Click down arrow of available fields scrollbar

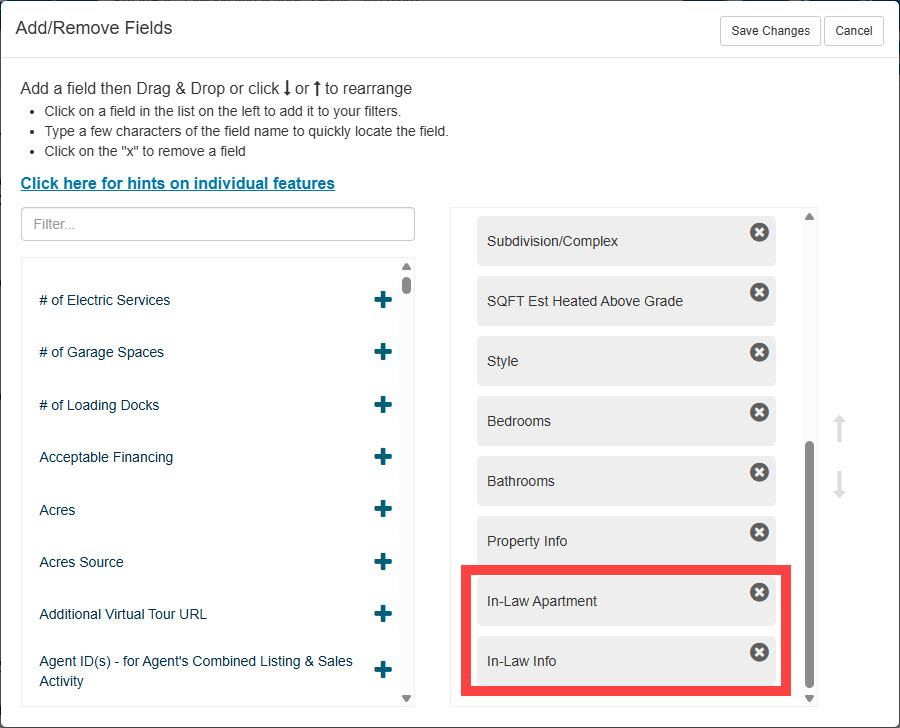coord(406,698)
